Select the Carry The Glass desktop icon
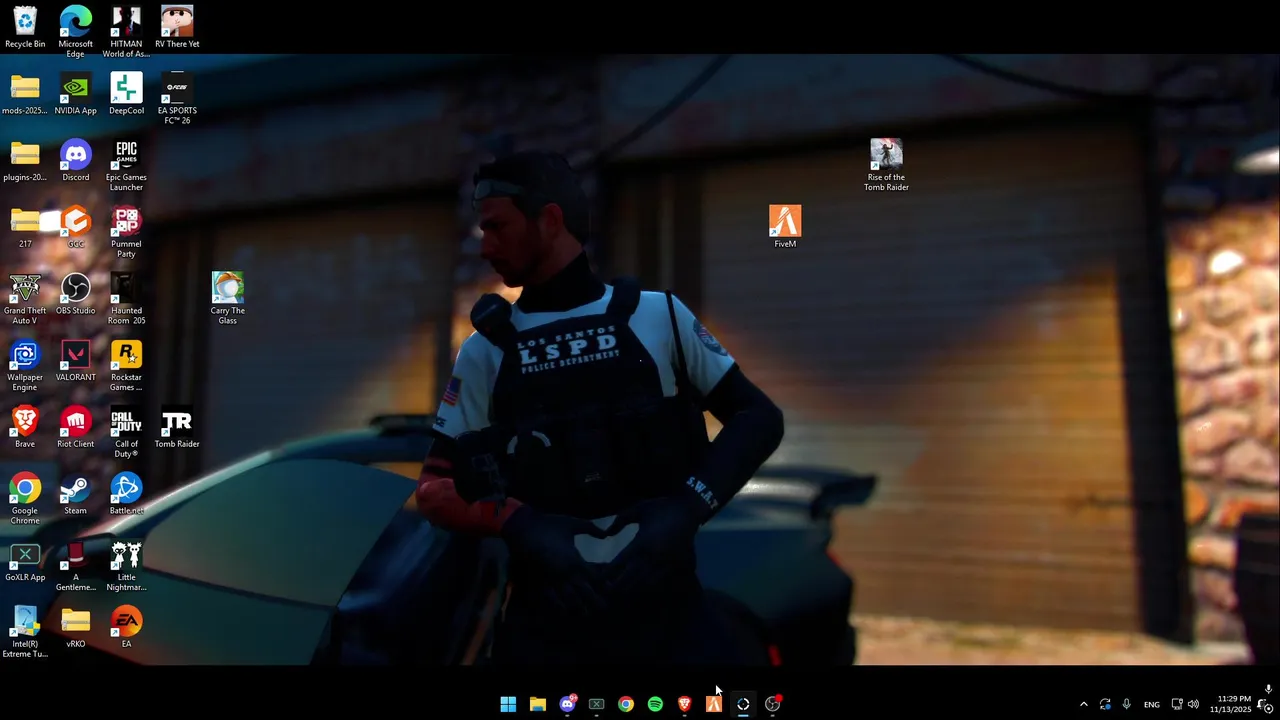The height and width of the screenshot is (720, 1280). point(228,299)
